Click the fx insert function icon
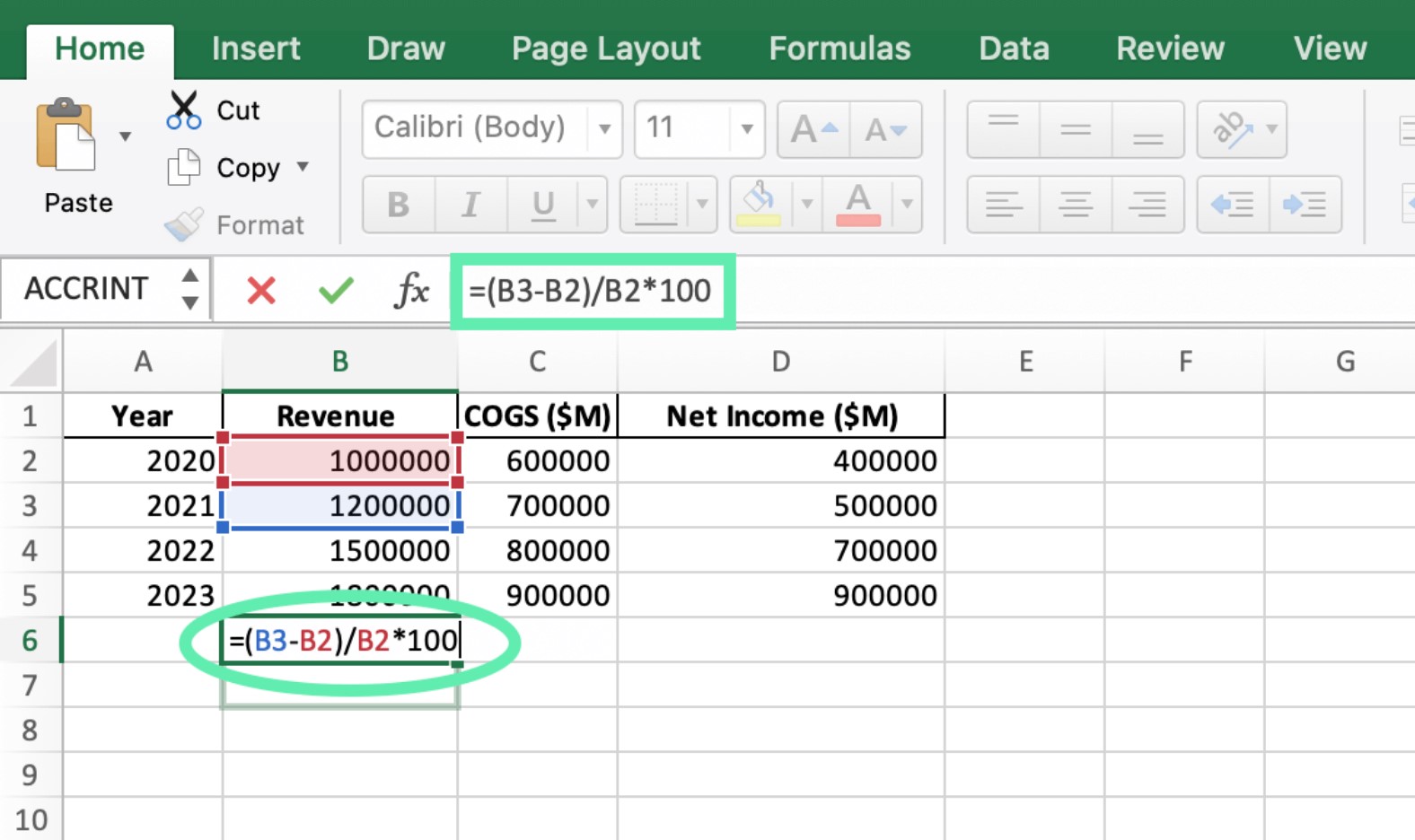The height and width of the screenshot is (840, 1415). point(411,290)
